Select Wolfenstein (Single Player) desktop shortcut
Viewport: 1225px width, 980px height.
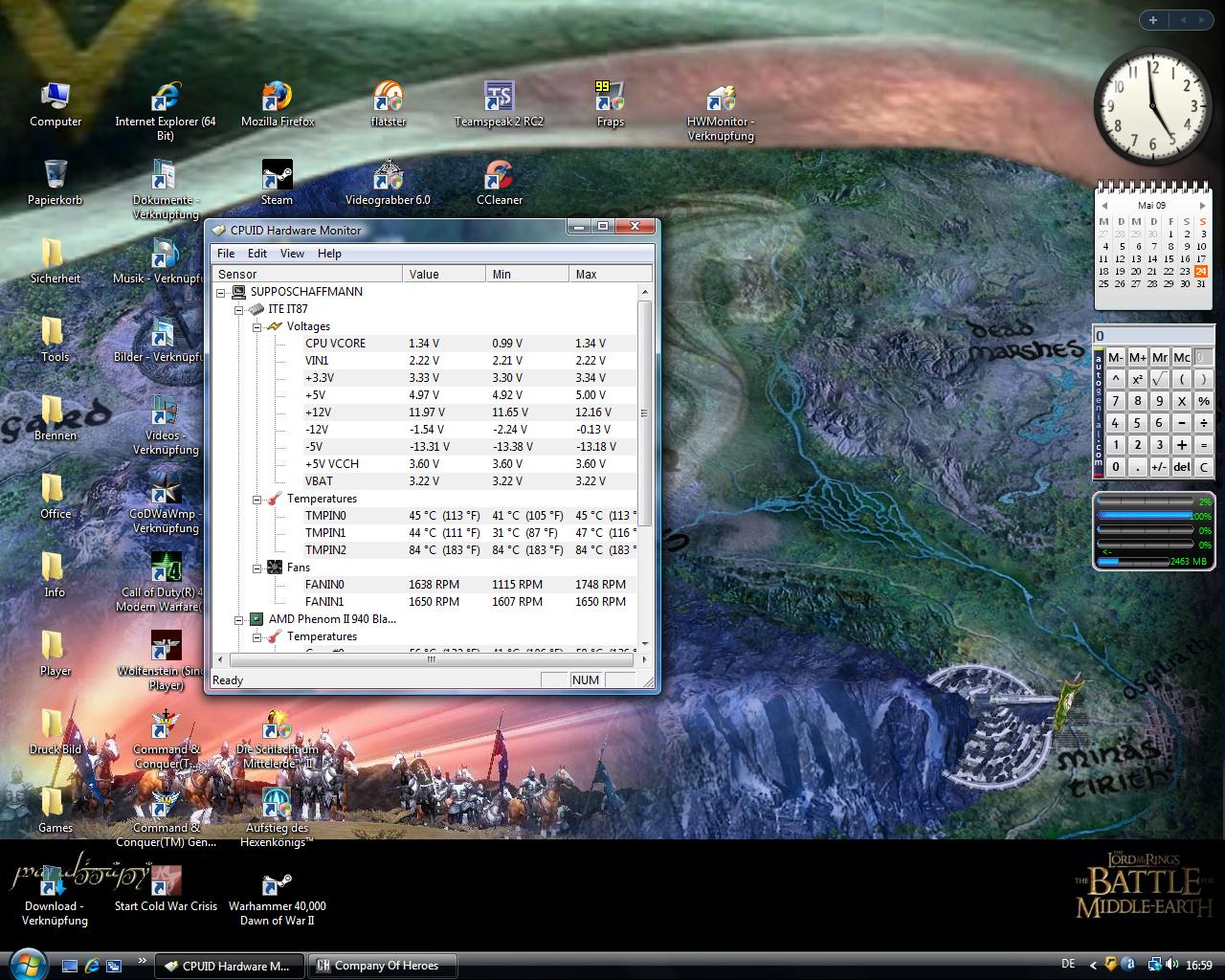[165, 661]
